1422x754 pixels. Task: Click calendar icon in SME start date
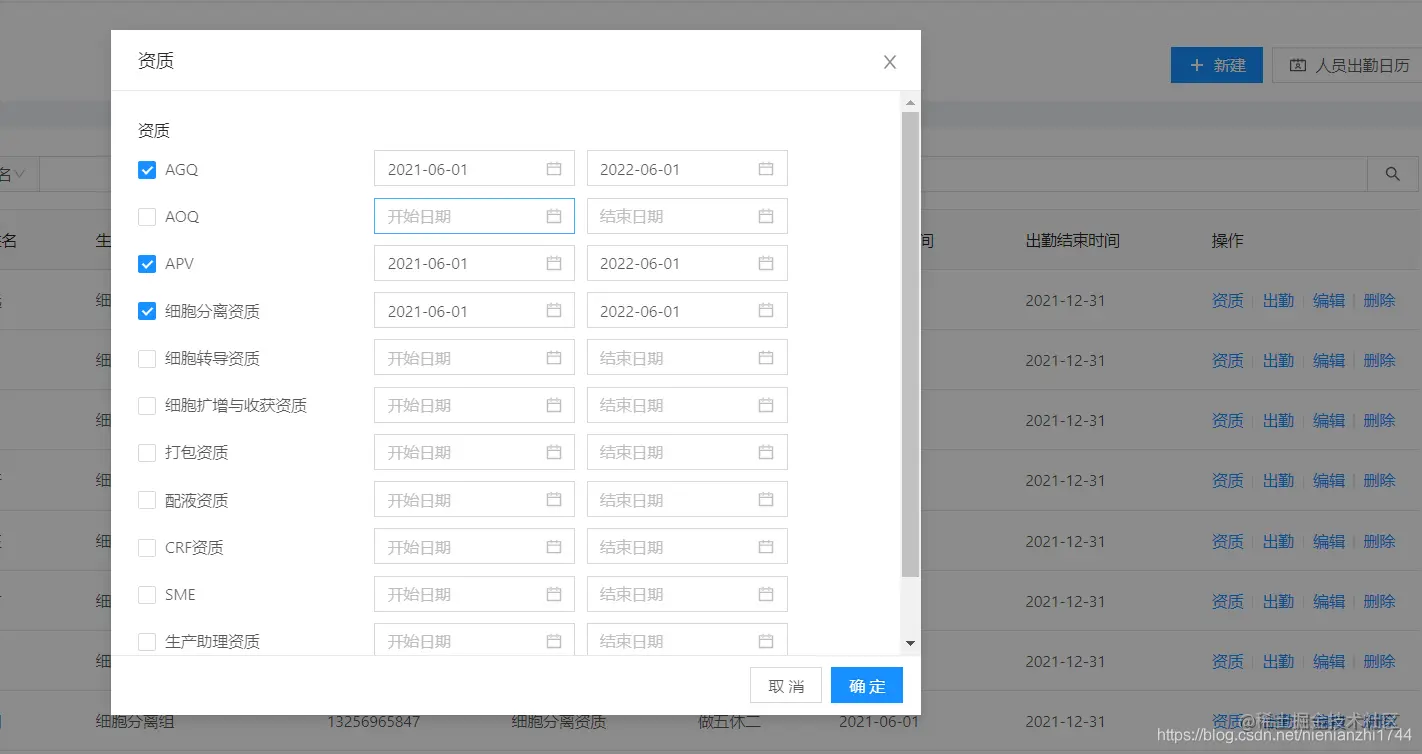point(554,594)
